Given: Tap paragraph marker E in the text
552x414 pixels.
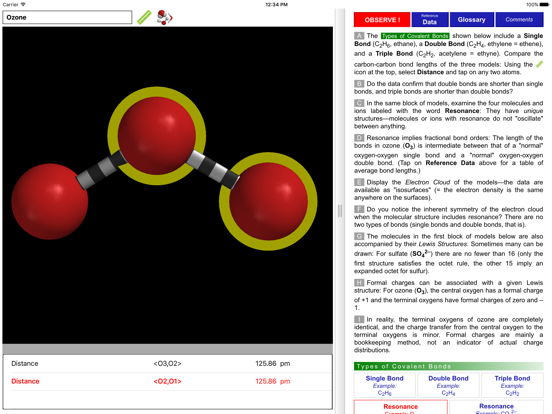Looking at the screenshot, I should [359, 182].
